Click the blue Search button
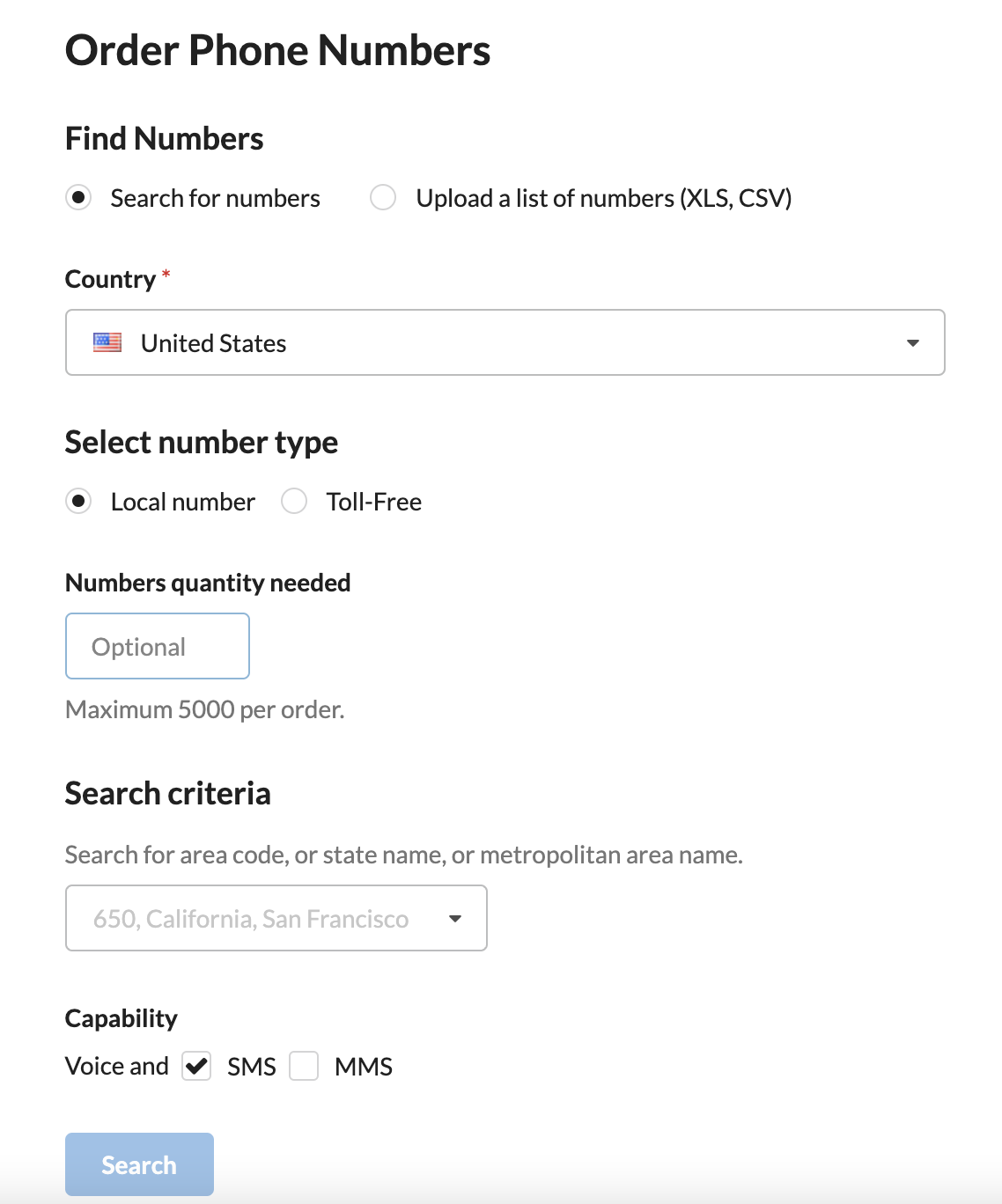1002x1204 pixels. (x=139, y=1164)
